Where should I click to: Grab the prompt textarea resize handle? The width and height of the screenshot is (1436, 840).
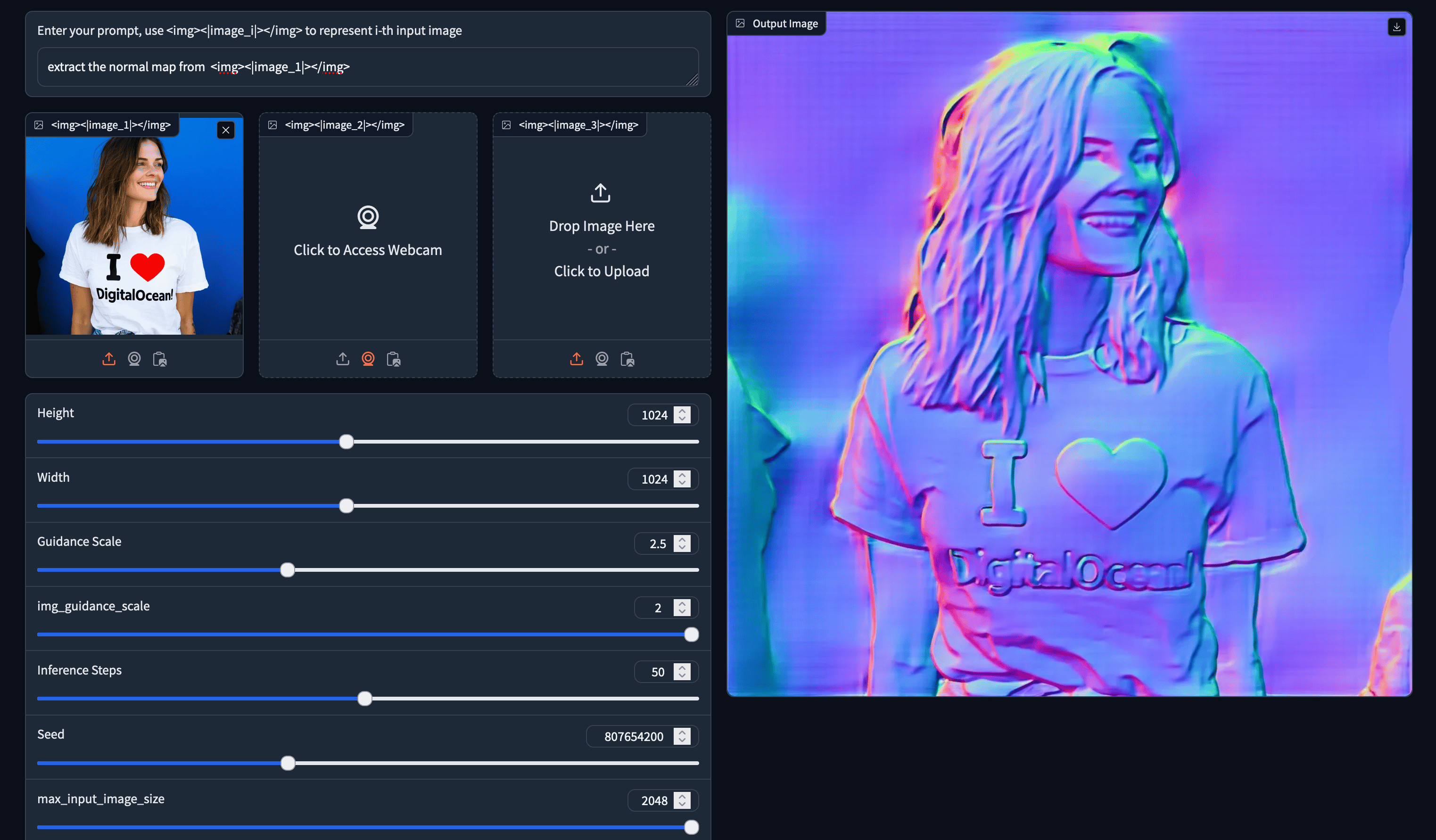point(693,80)
